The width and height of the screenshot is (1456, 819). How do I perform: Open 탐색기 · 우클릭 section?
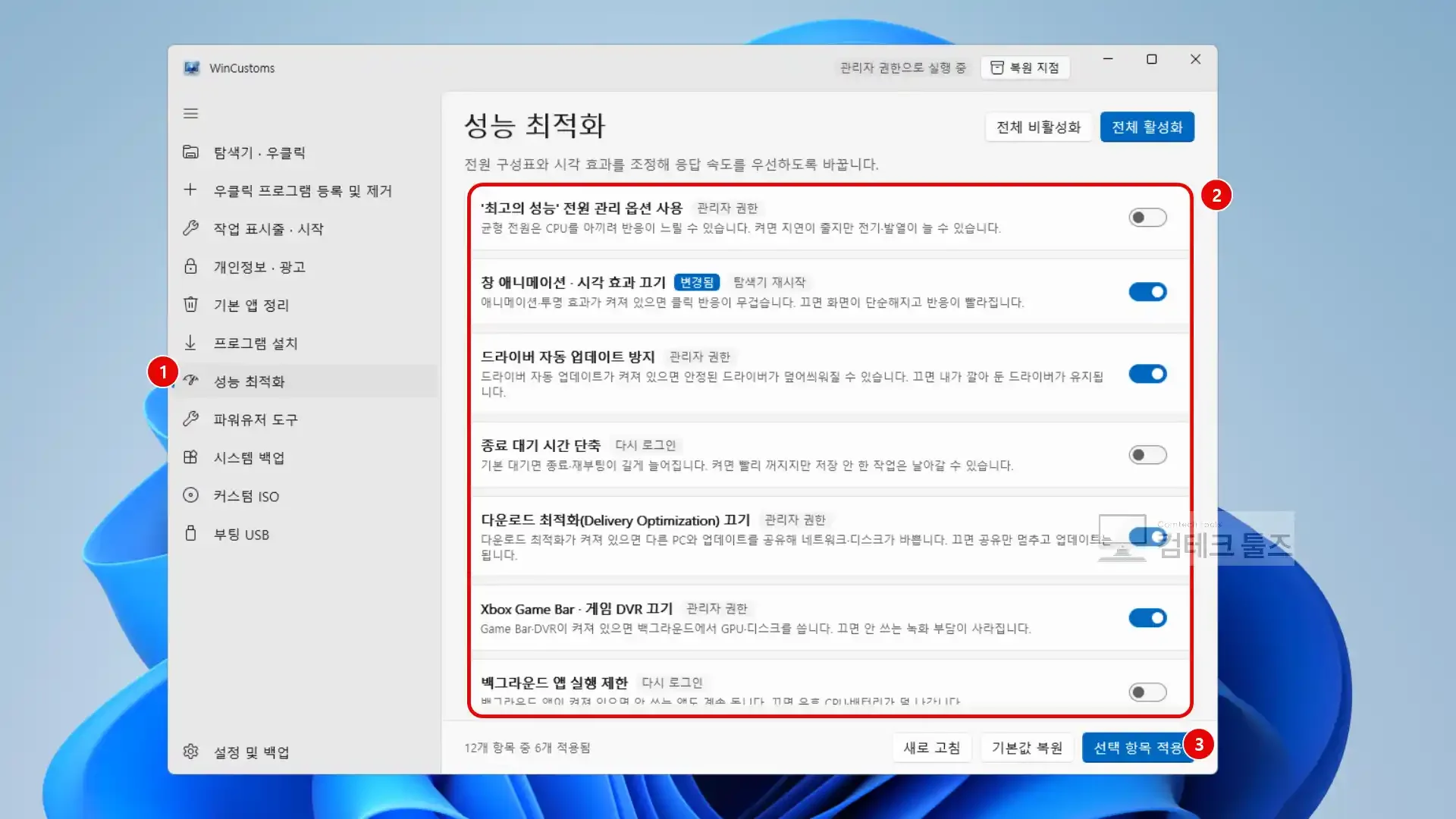(x=306, y=152)
